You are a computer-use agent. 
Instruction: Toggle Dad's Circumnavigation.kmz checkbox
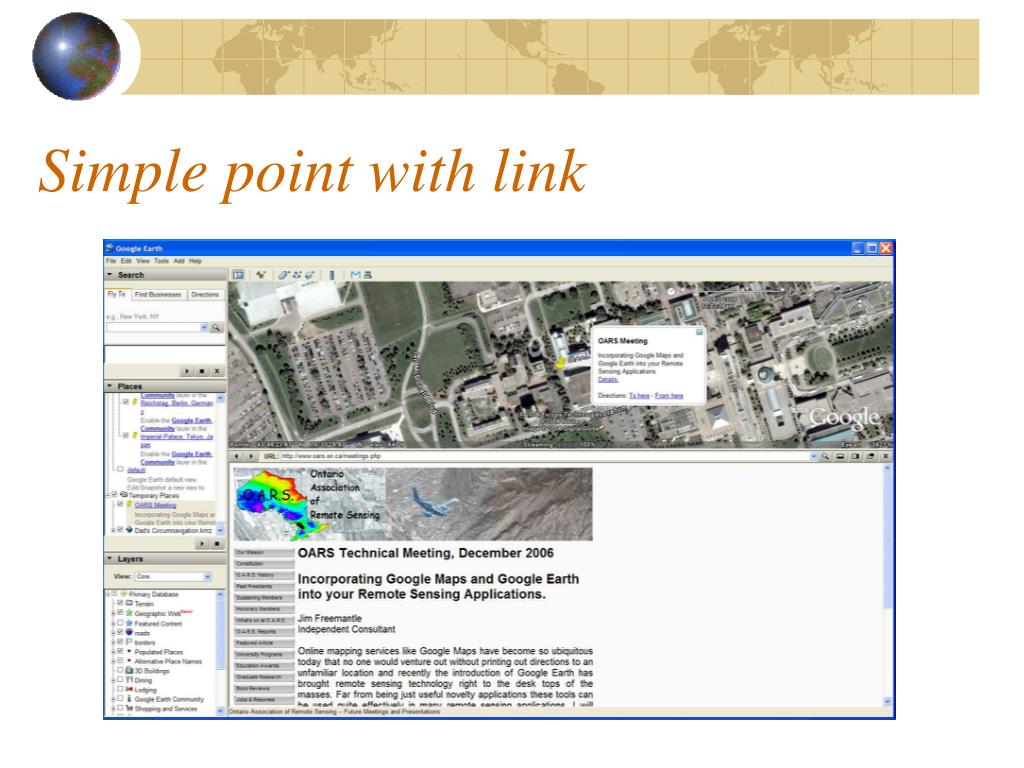120,530
